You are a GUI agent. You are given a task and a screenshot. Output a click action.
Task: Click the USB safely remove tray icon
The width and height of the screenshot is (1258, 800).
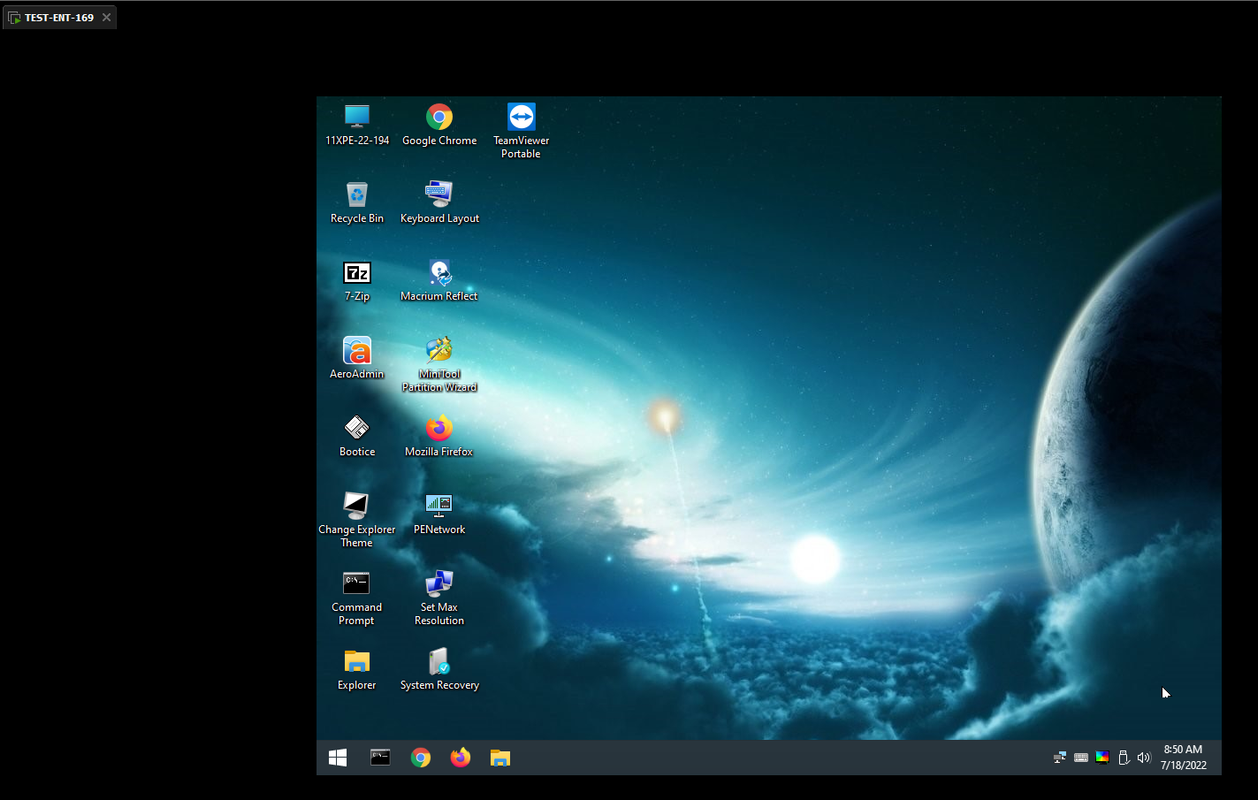point(1123,758)
